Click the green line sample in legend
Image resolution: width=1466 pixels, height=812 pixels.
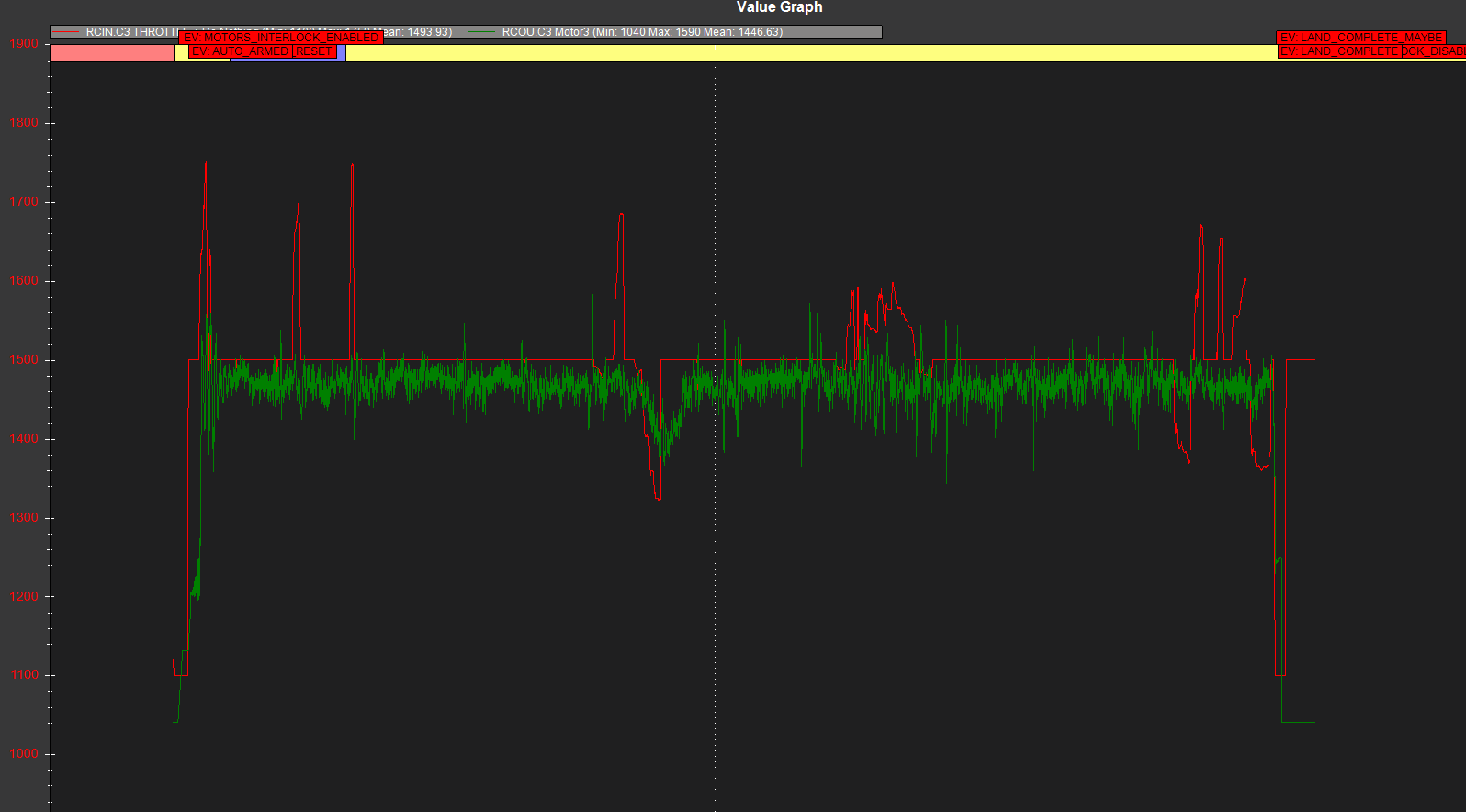pos(482,32)
